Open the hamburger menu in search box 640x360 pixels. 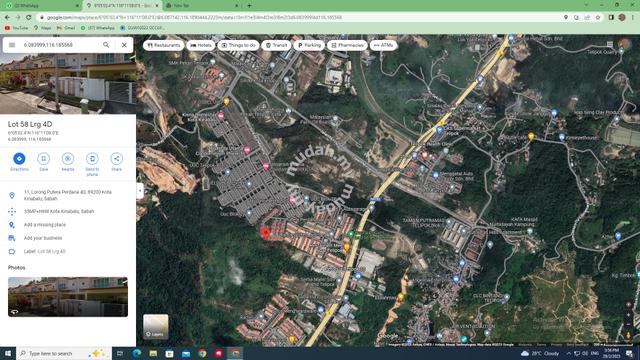(x=12, y=45)
